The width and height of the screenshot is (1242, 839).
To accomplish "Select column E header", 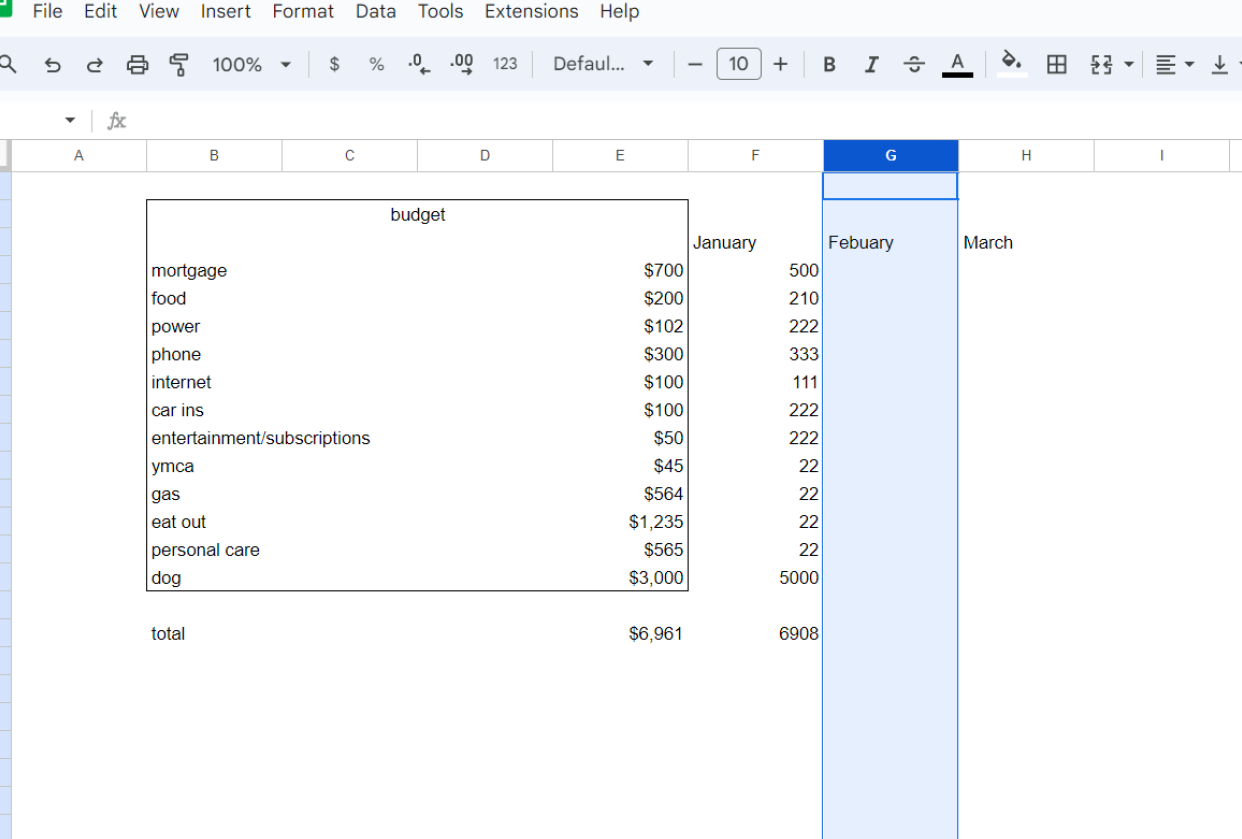I will [620, 155].
